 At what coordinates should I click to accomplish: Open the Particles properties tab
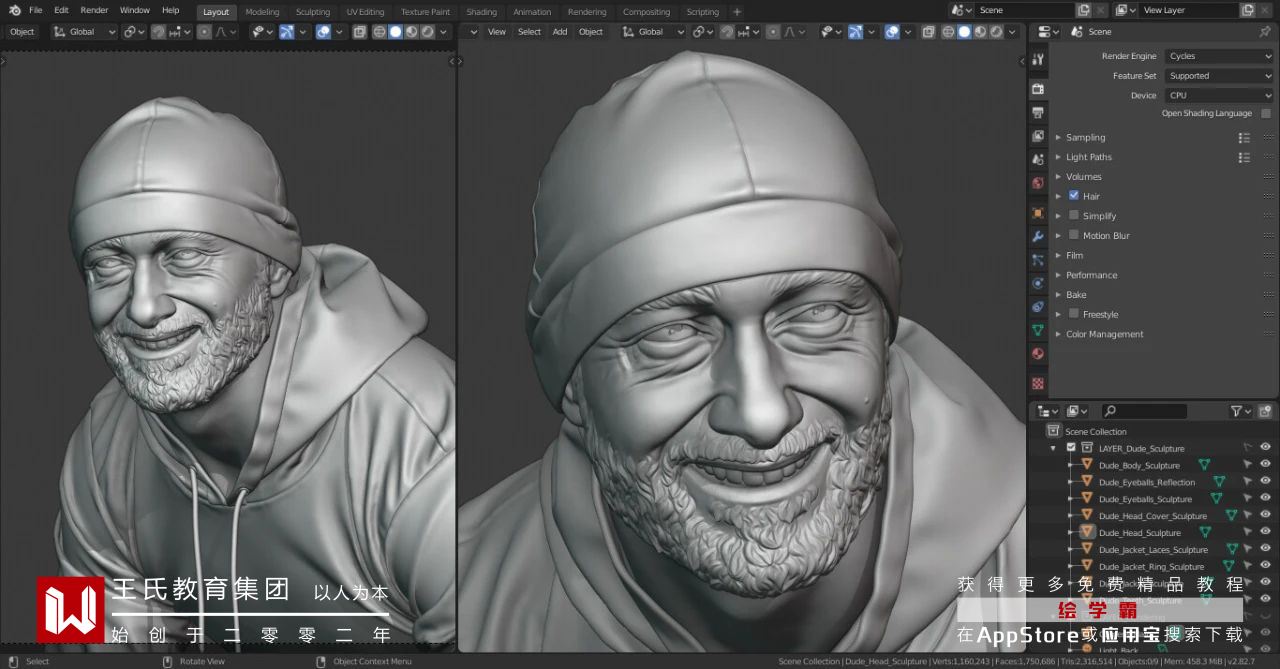[x=1038, y=260]
